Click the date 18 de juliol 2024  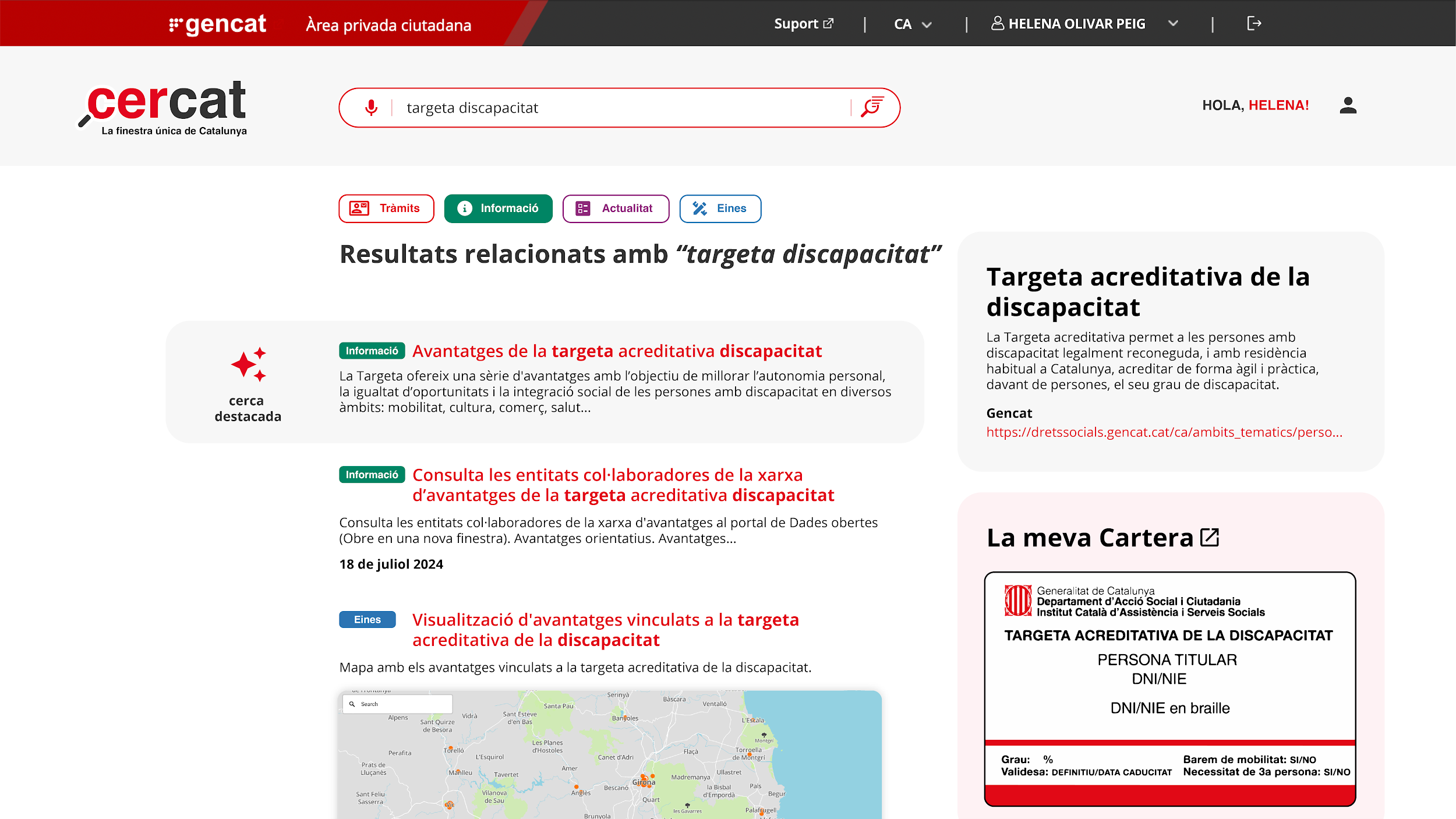391,564
